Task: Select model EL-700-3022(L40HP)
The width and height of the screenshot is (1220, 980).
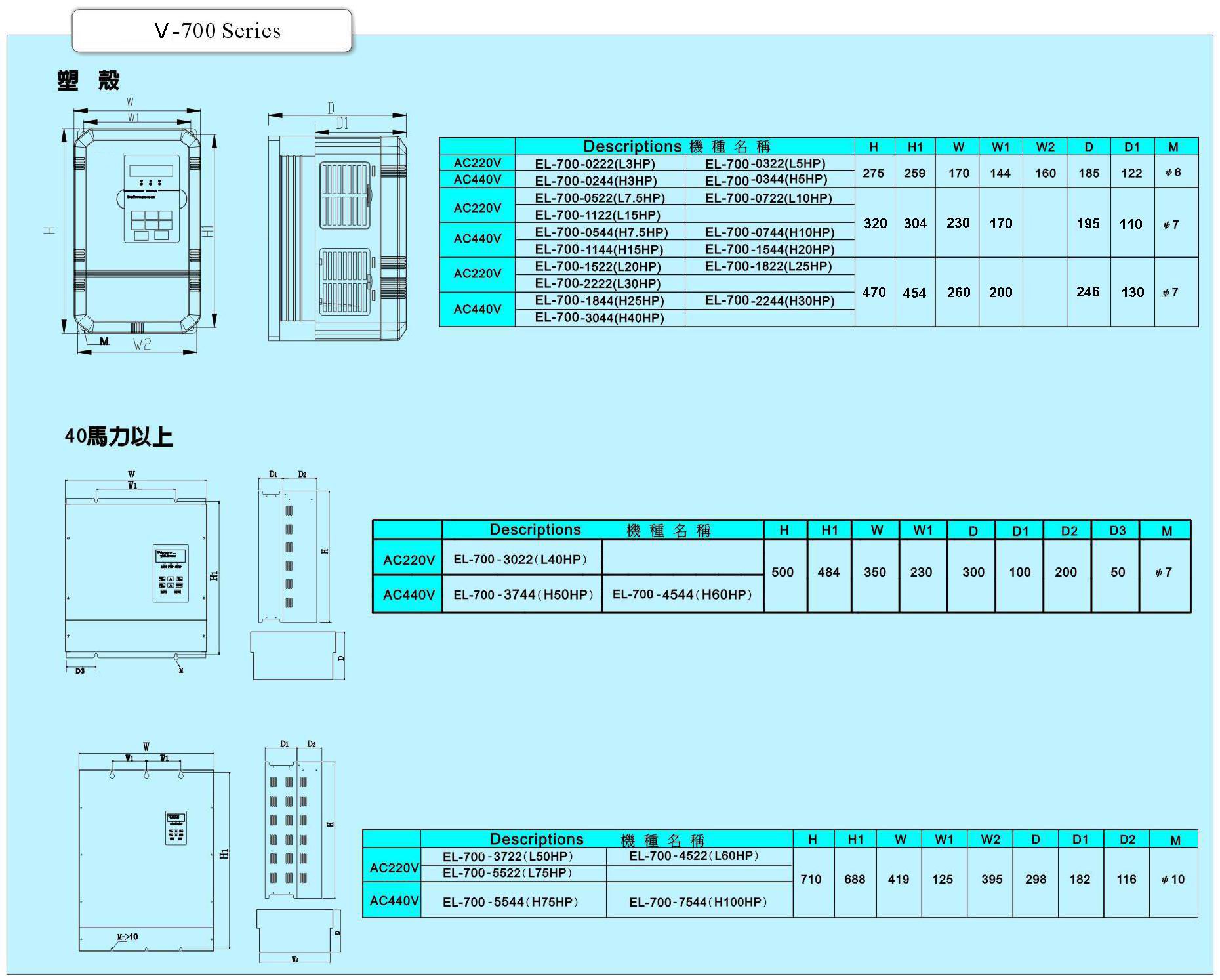Action: (520, 560)
